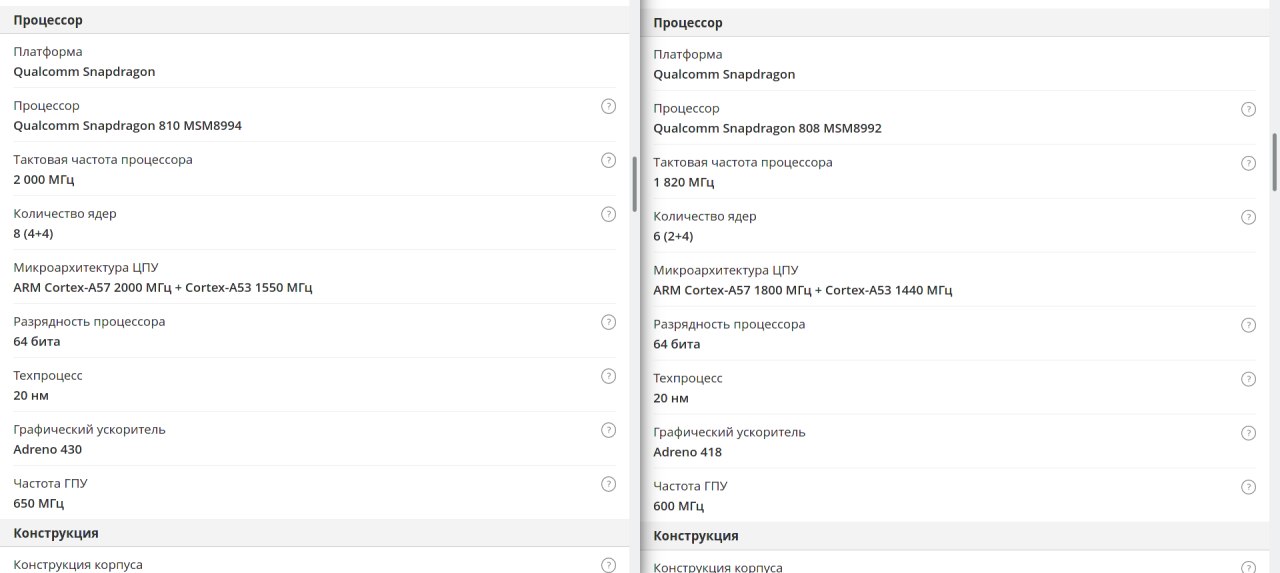Viewport: 1280px width, 573px height.
Task: Open help icon for 6 (2+4) core count
Action: [1248, 217]
